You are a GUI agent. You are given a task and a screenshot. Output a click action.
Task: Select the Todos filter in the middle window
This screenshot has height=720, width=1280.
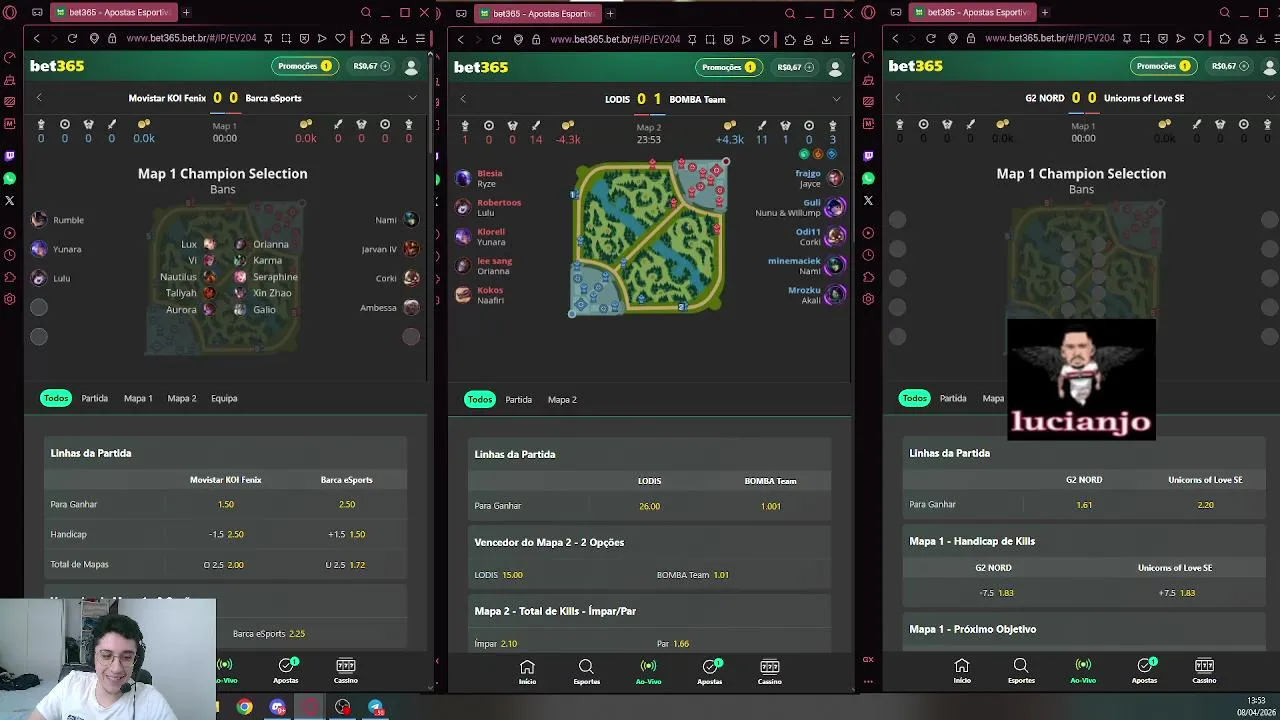(x=480, y=399)
